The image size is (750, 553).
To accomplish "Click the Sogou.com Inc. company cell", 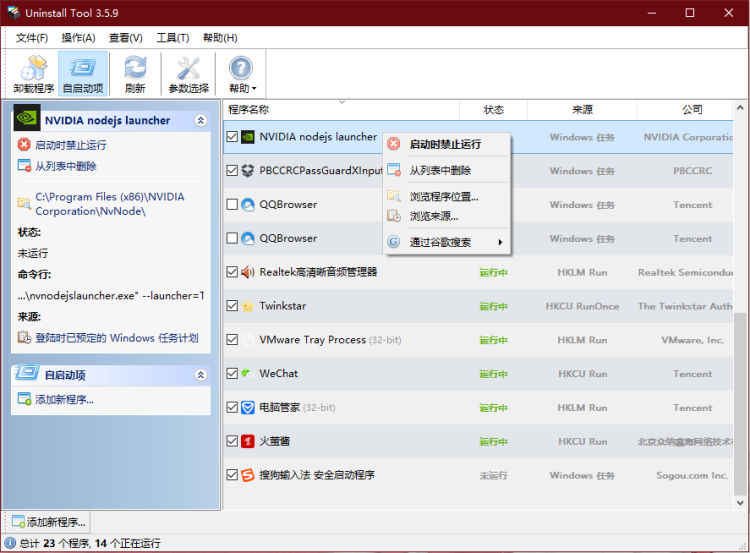I will (692, 476).
